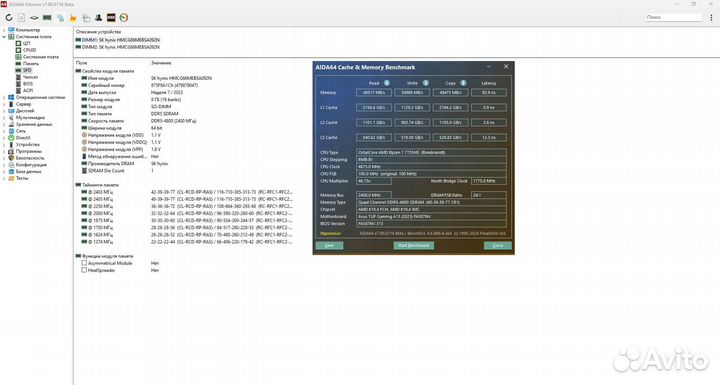Collapse the Системная плата tree node
Screen dimensions: 720x385
point(4,37)
